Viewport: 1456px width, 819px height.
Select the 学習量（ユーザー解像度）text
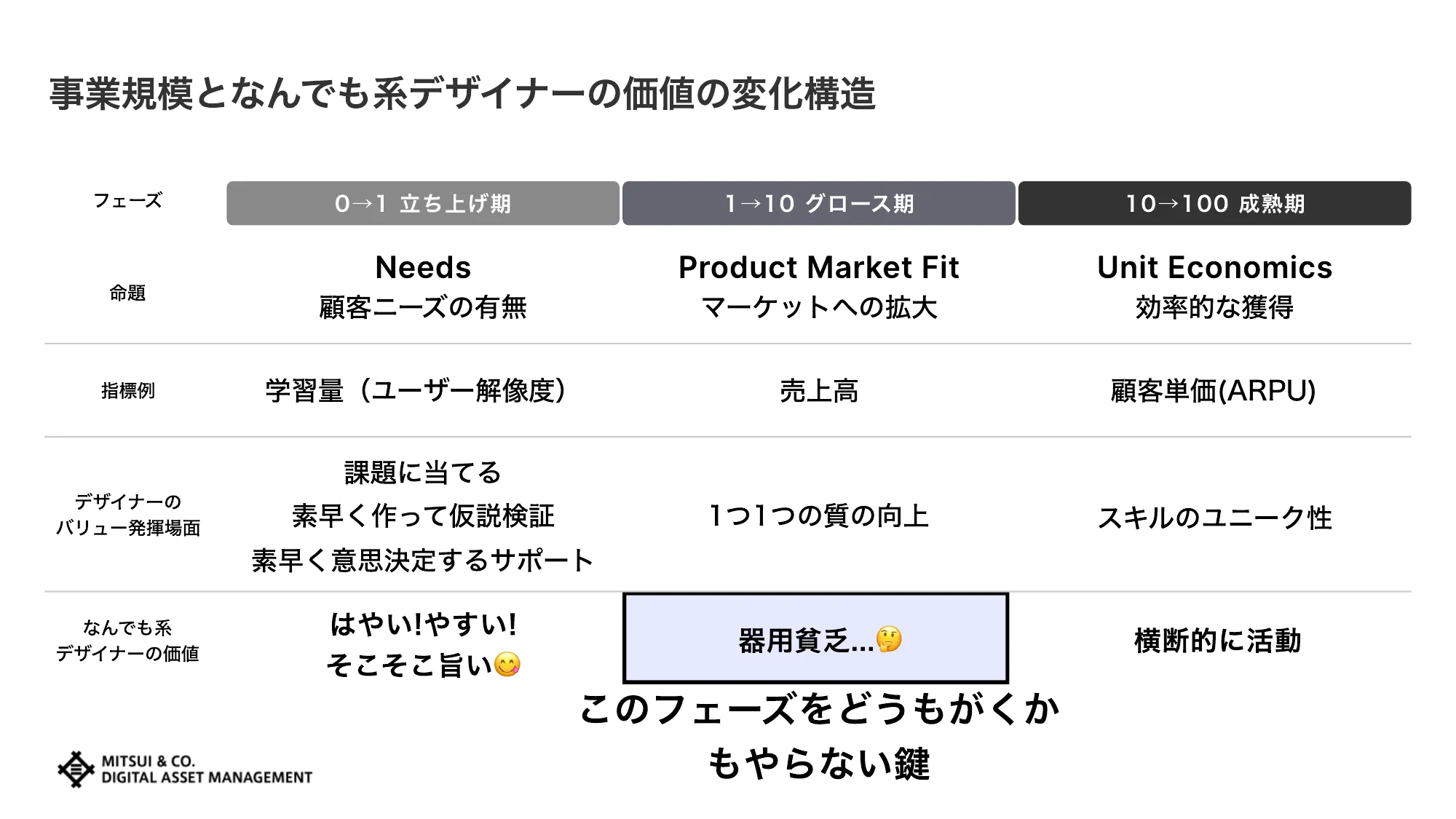click(x=416, y=391)
